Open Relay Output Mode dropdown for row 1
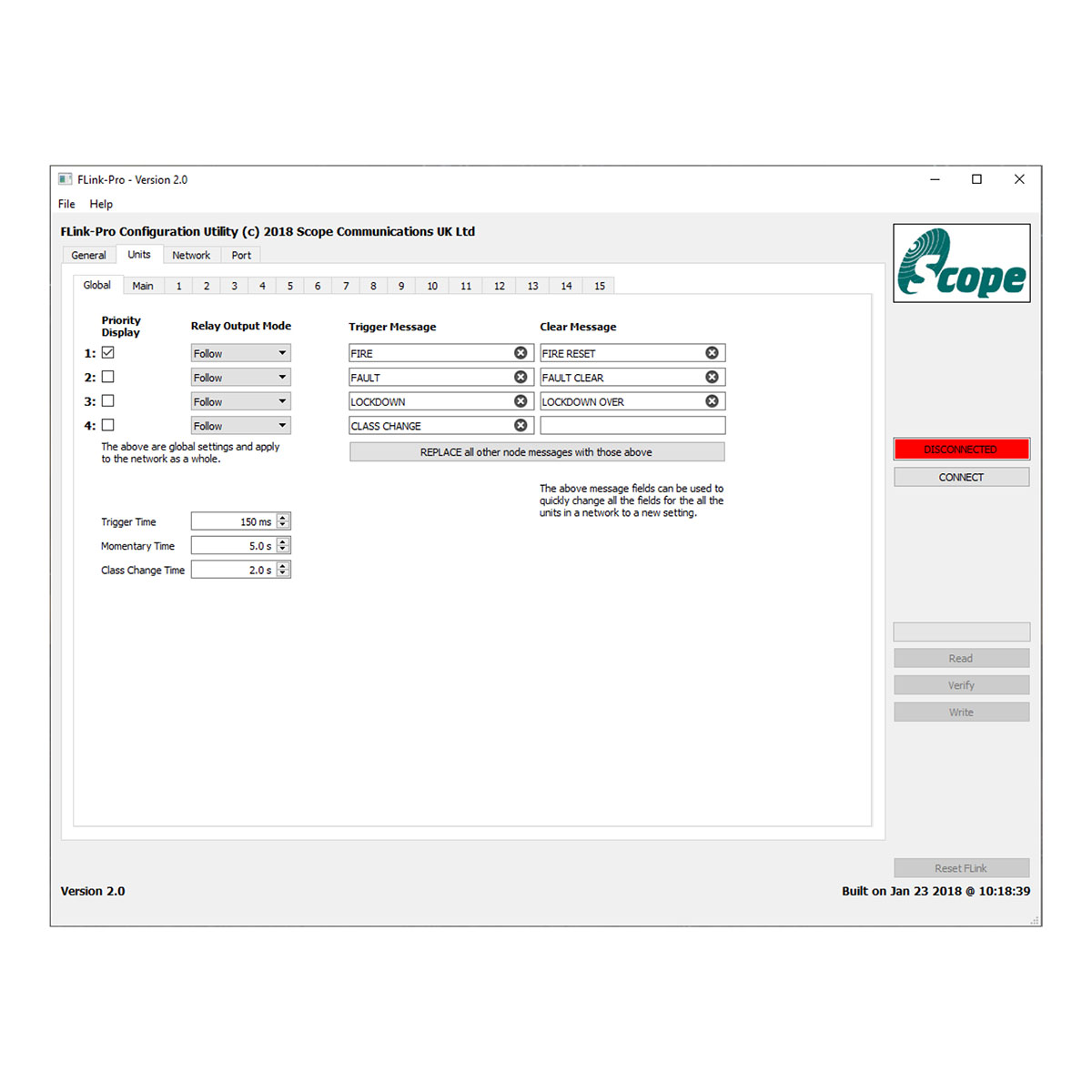Screen dimensions: 1092x1092 tap(240, 353)
